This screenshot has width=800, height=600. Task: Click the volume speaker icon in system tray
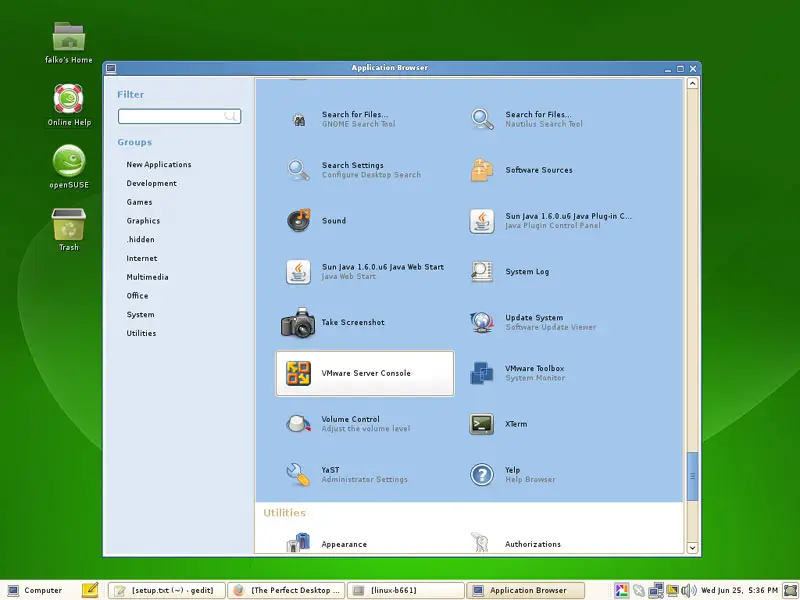coord(689,590)
